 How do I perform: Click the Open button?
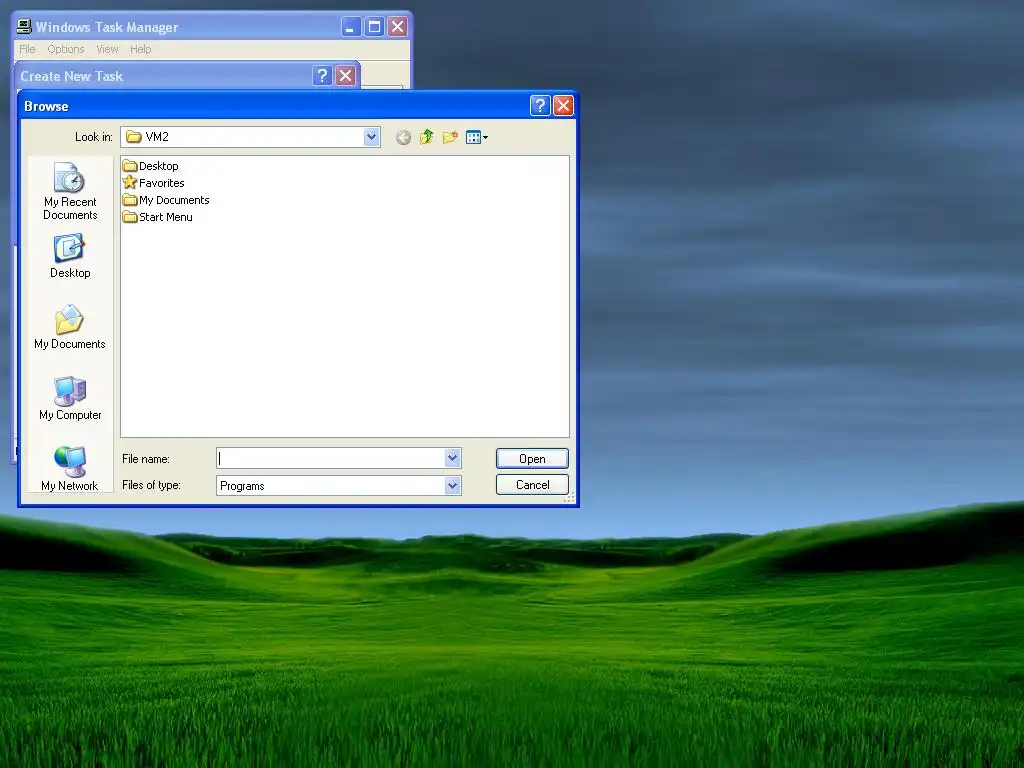click(532, 458)
